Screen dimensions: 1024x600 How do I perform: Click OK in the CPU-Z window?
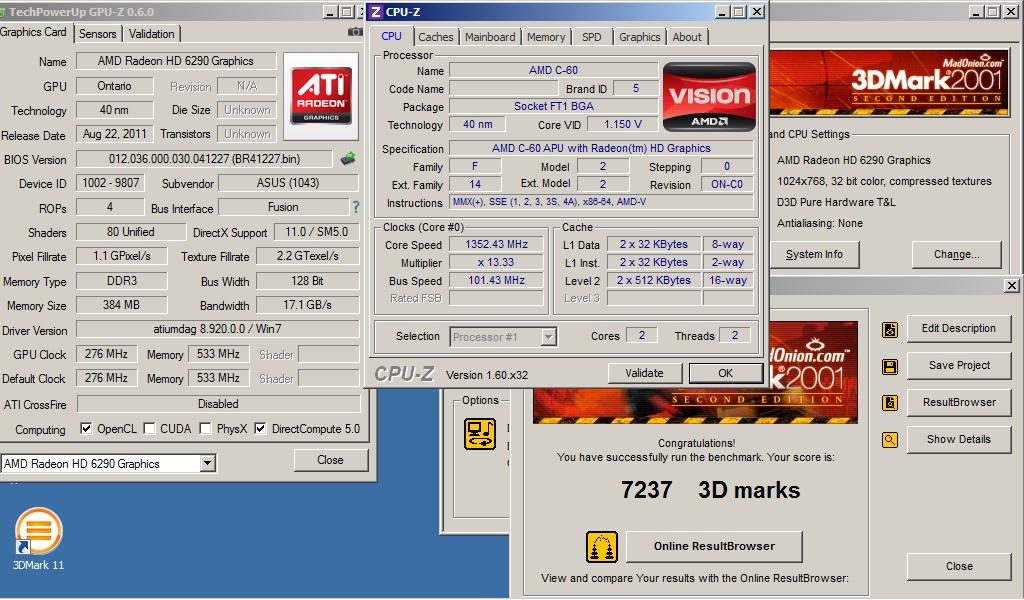[x=726, y=373]
